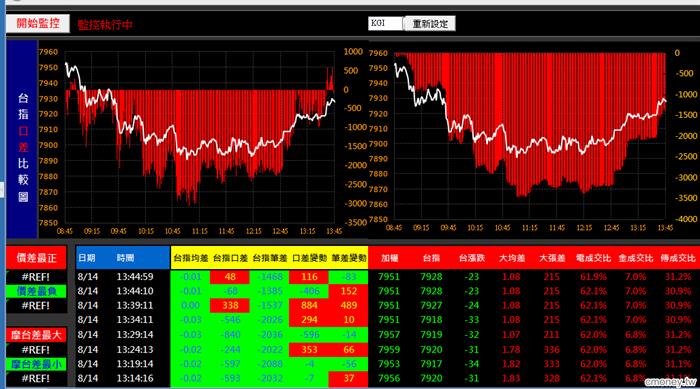Click 台指 value 7918
Screen dimensions: 700x389
point(431,320)
